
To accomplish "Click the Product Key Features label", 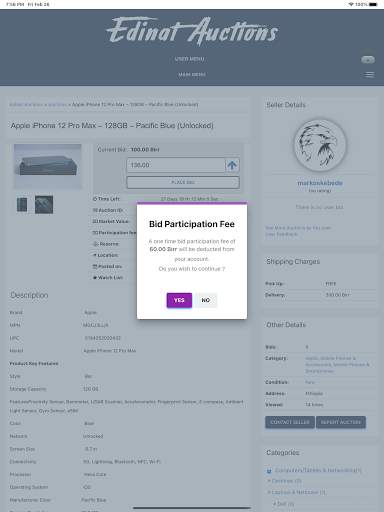I will 34,363.
